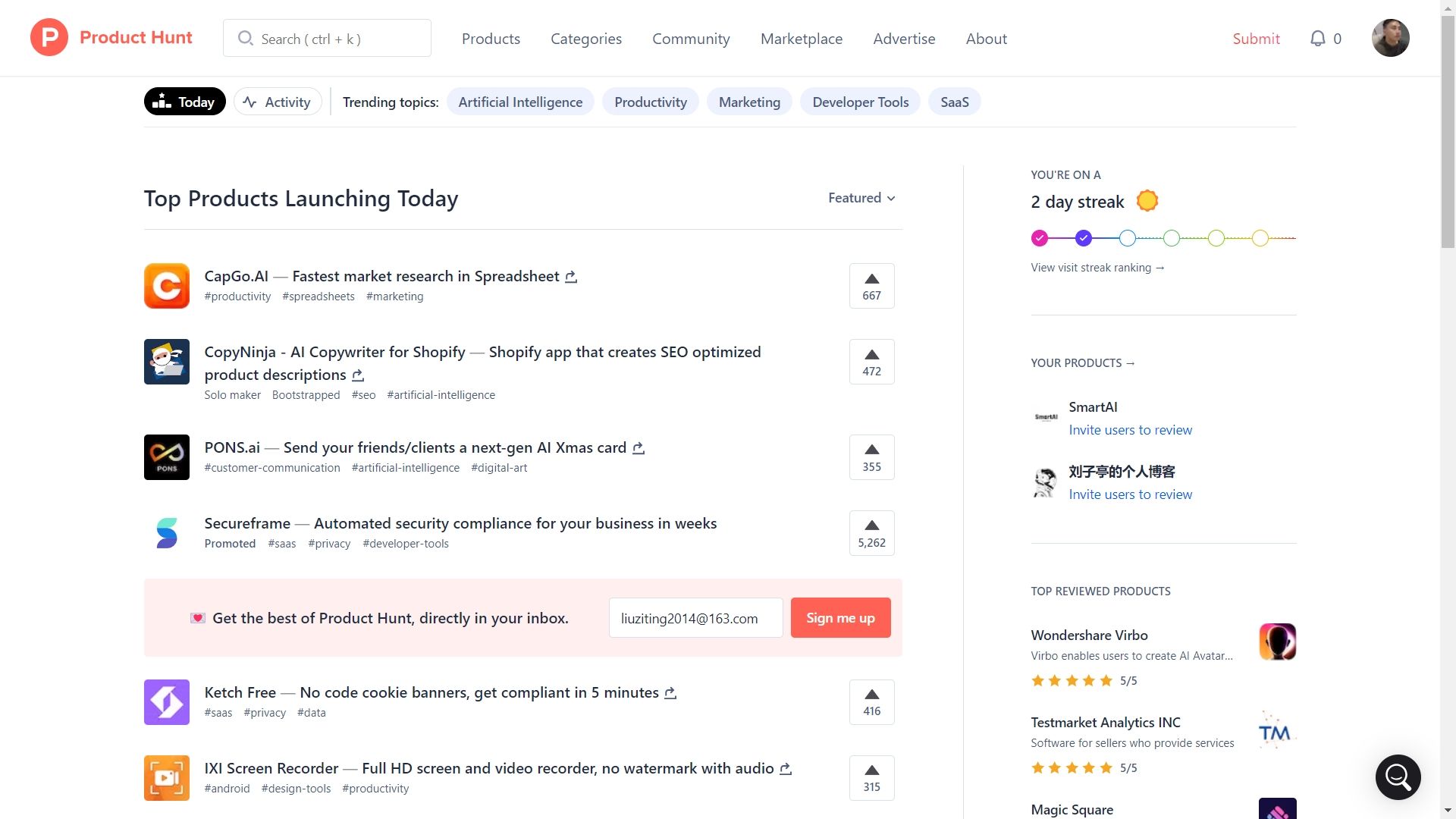
Task: Click the newsletter email input field
Action: point(695,618)
